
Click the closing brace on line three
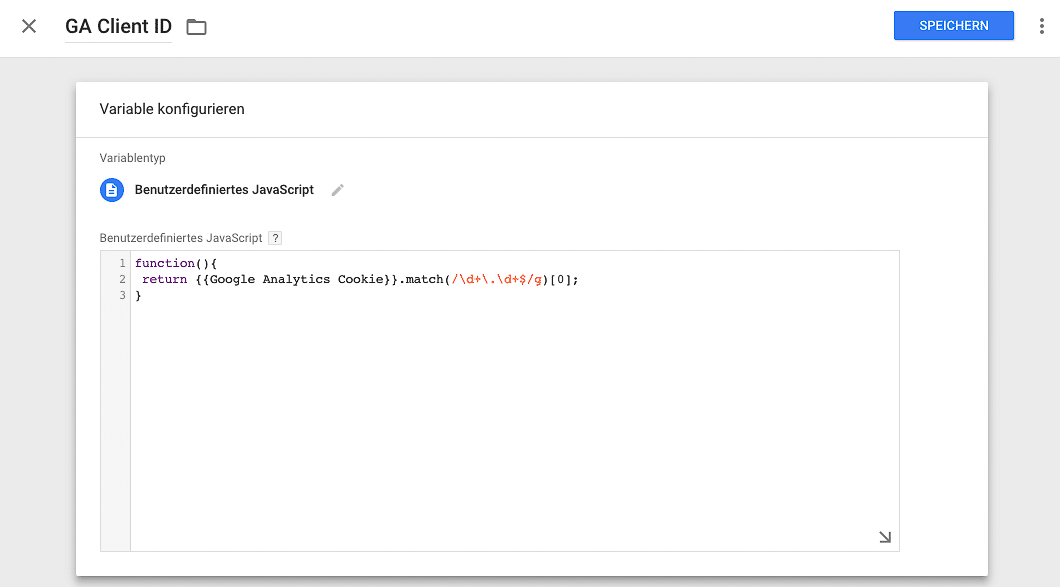[138, 296]
